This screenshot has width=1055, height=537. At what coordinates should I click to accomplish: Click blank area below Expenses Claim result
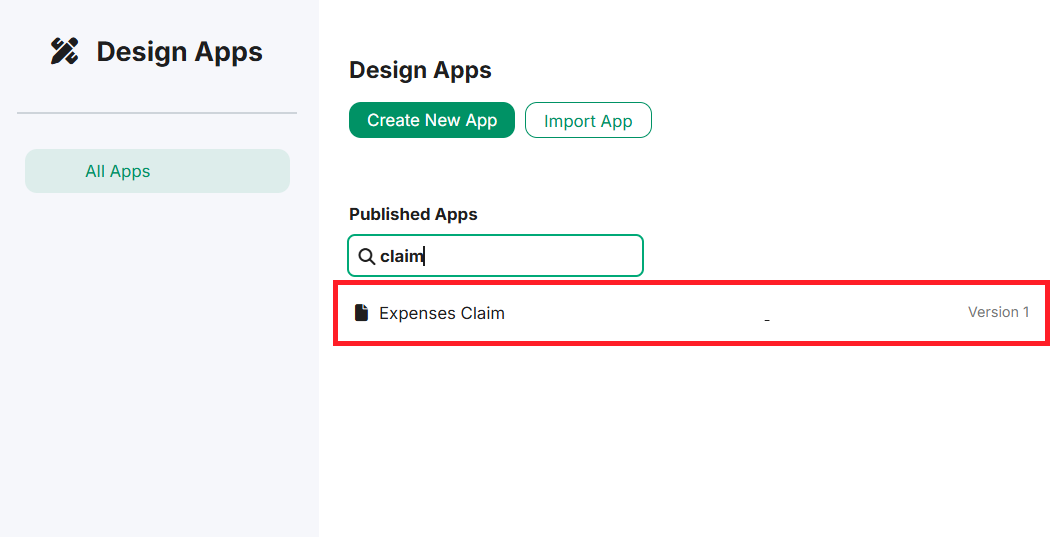point(686,437)
